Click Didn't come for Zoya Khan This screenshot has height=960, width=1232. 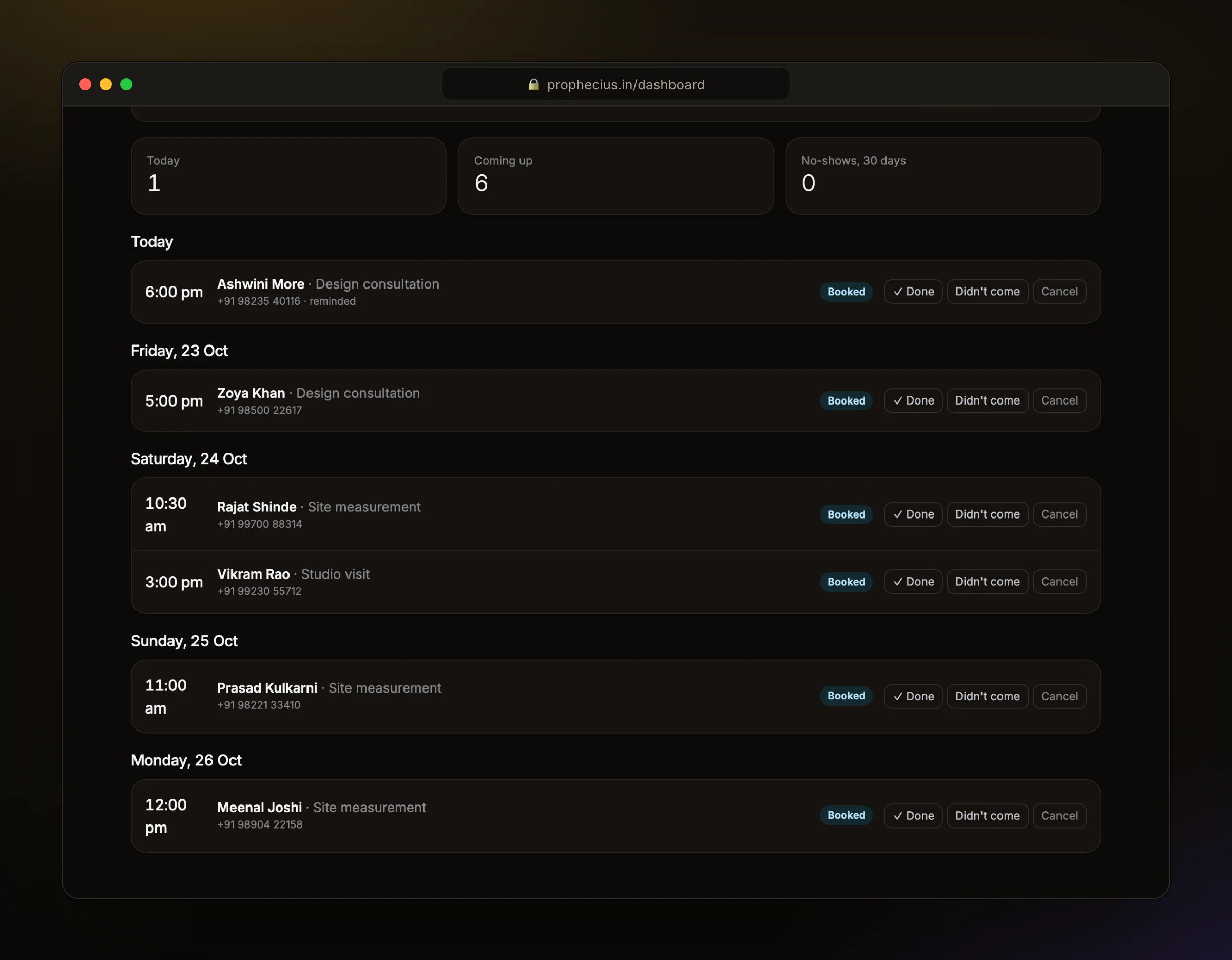point(987,400)
